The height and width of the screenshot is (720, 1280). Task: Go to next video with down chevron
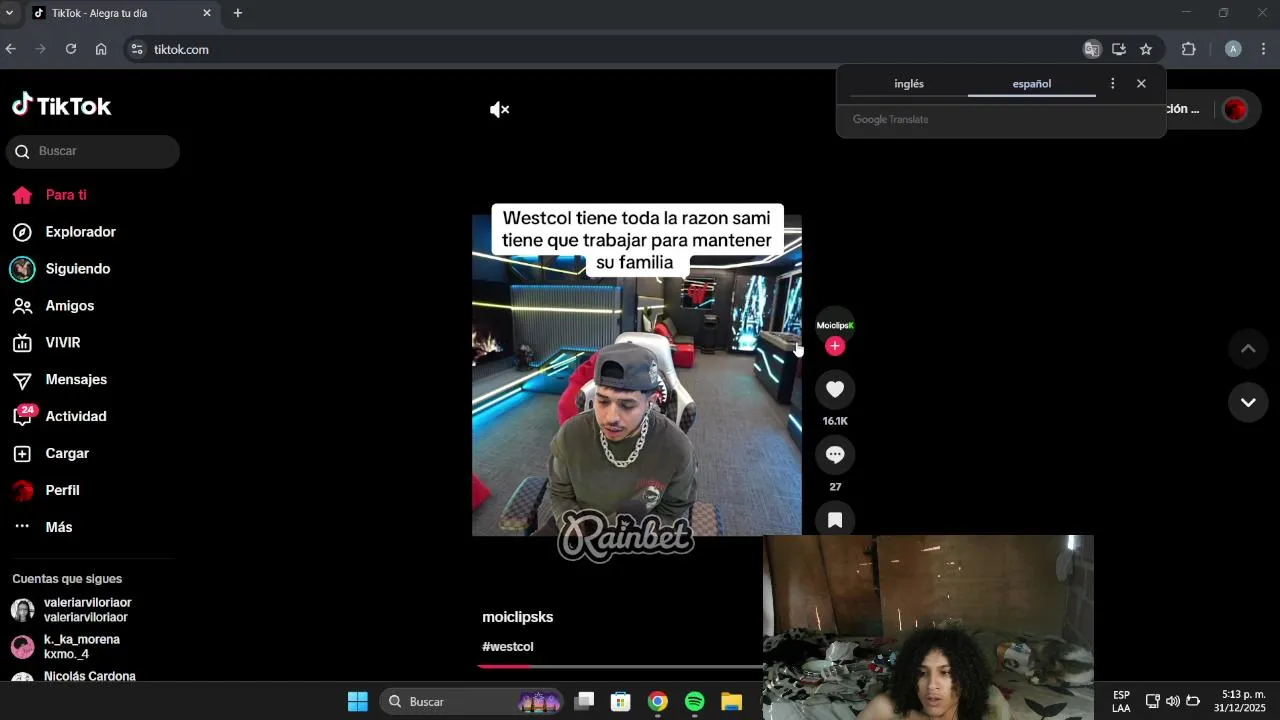(1248, 402)
